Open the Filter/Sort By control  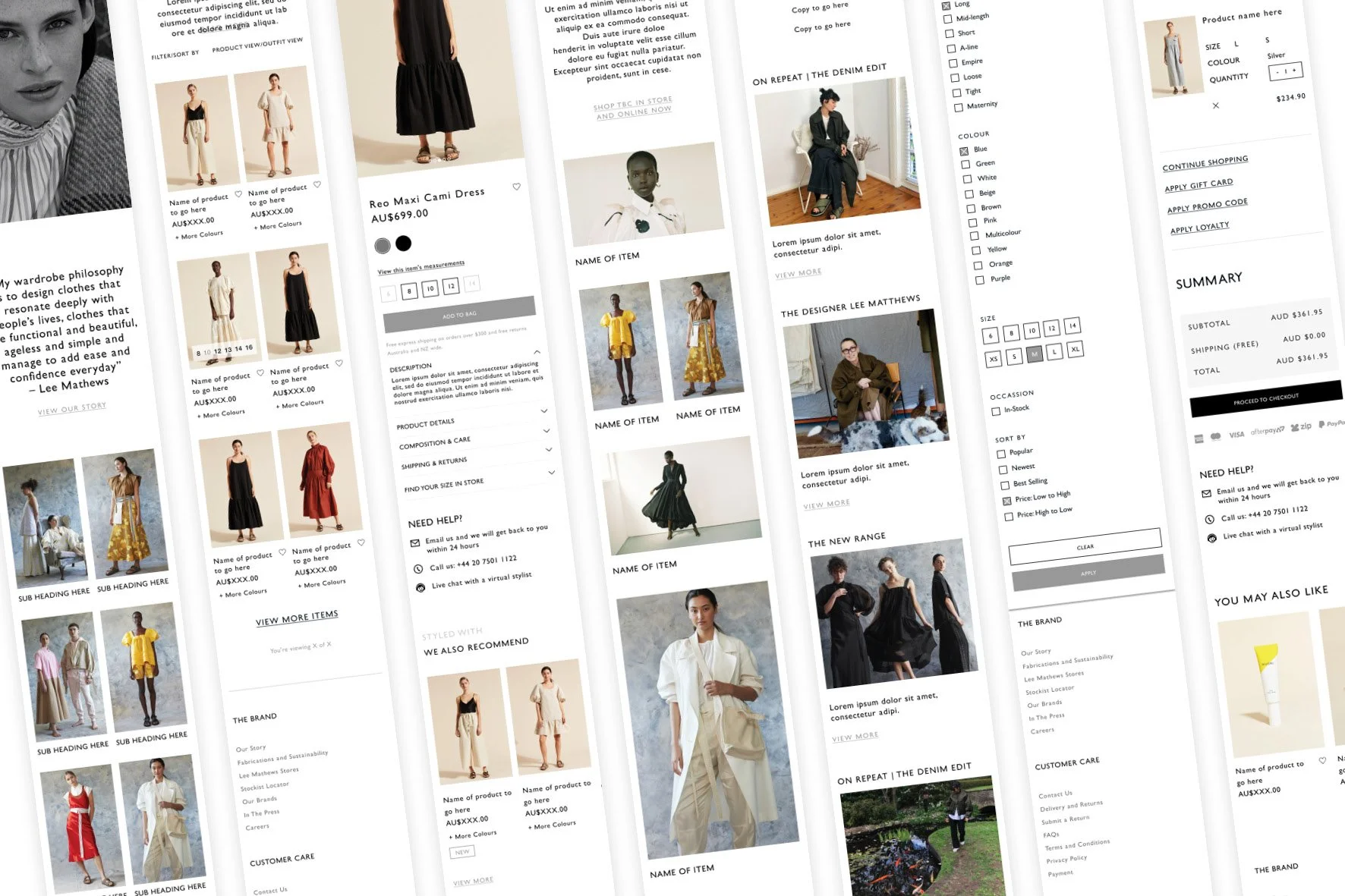[175, 55]
